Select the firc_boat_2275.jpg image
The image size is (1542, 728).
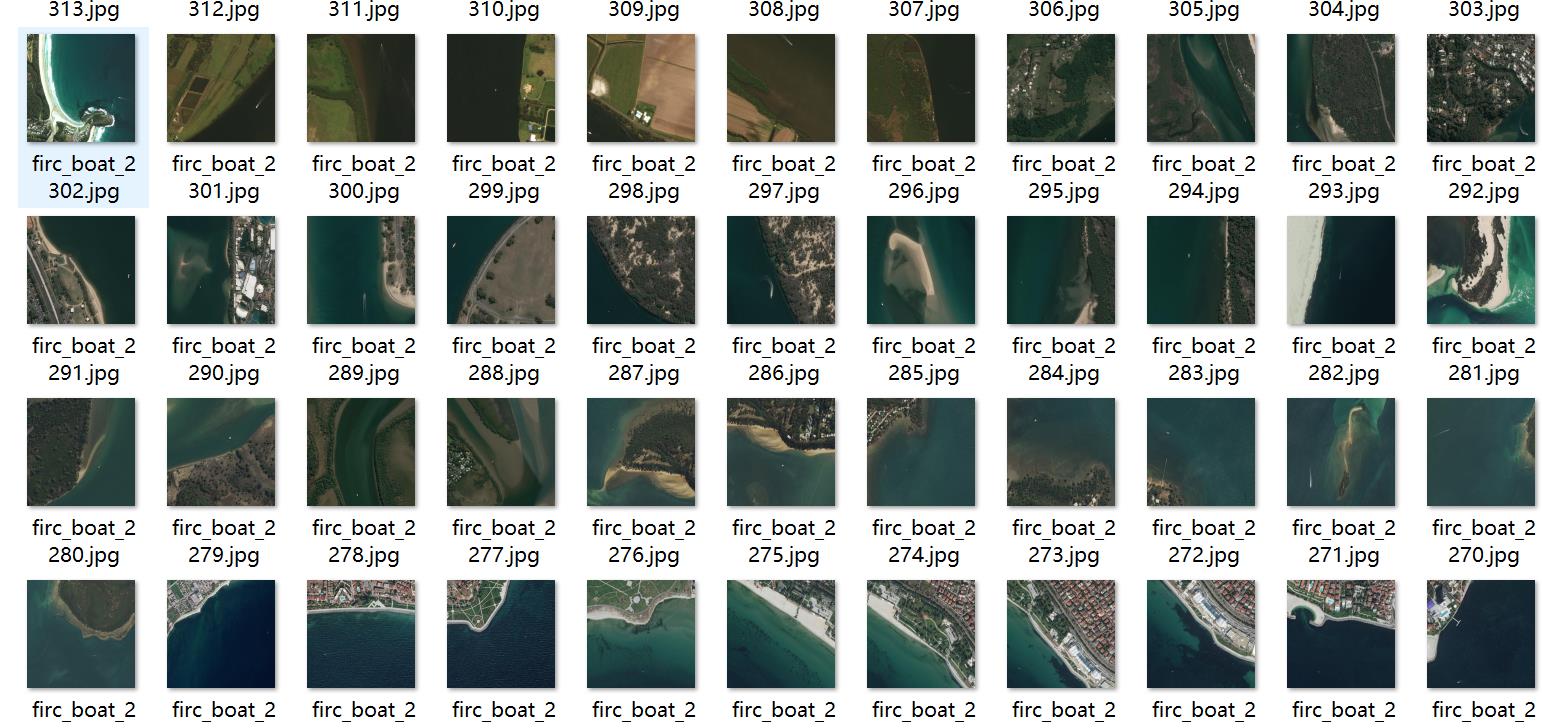781,452
